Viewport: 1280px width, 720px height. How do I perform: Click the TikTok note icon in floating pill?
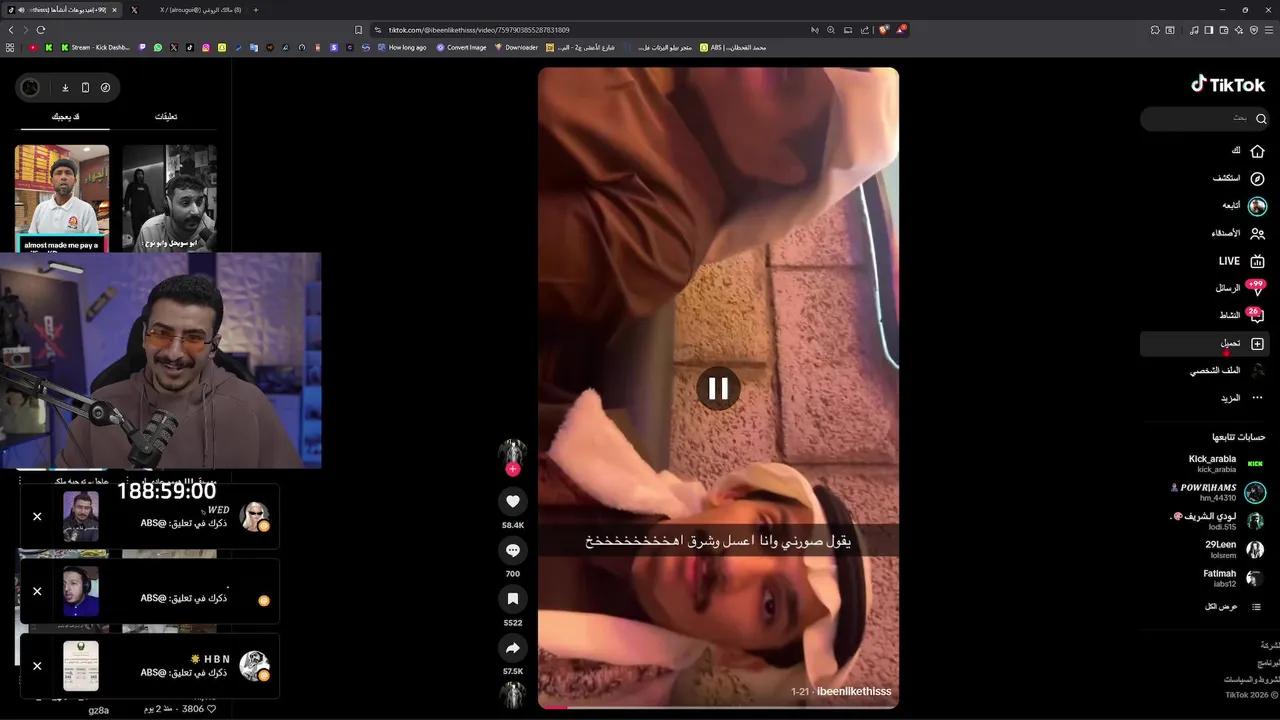pos(105,88)
